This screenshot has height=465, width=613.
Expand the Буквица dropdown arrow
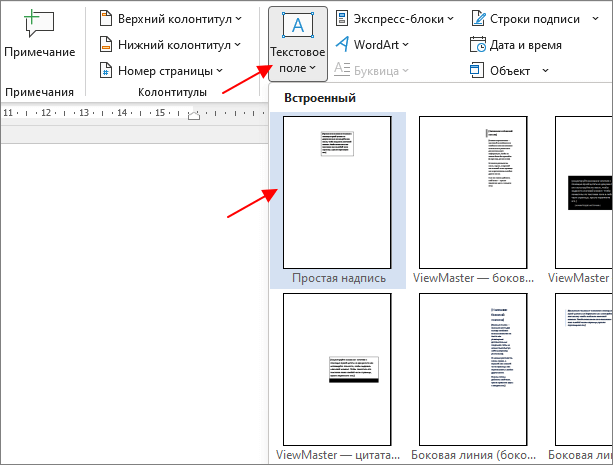[405, 71]
